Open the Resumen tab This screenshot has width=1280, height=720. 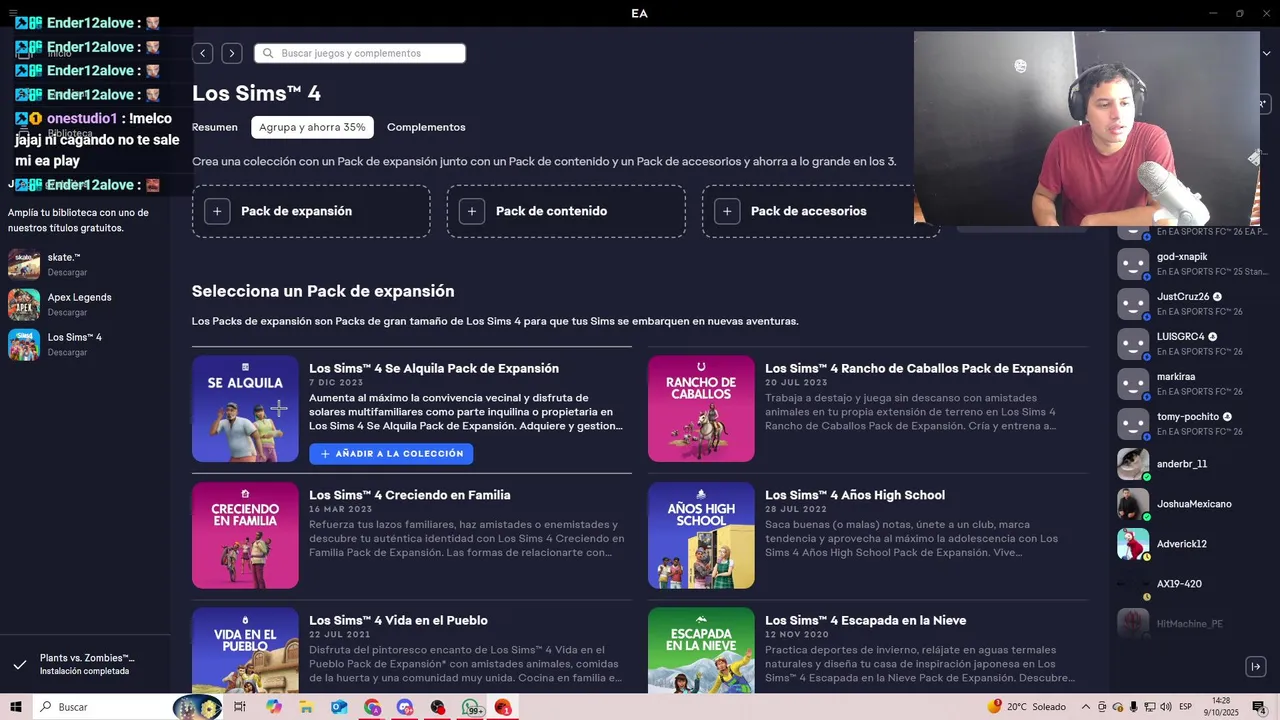click(x=215, y=127)
